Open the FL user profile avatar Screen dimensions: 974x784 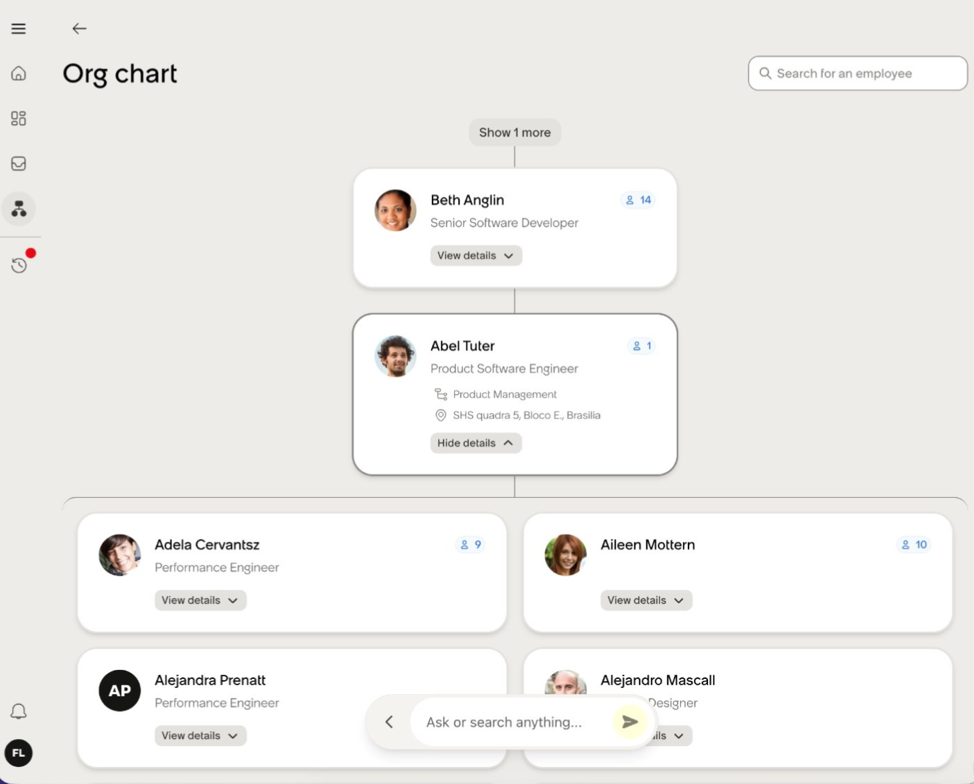tap(19, 753)
